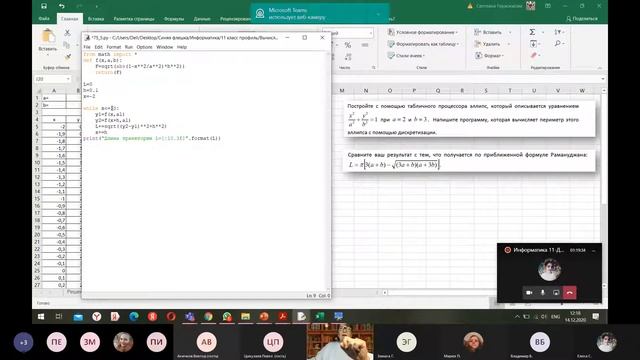
Task: Select column header M in the spreadsheet
Action: point(342,91)
